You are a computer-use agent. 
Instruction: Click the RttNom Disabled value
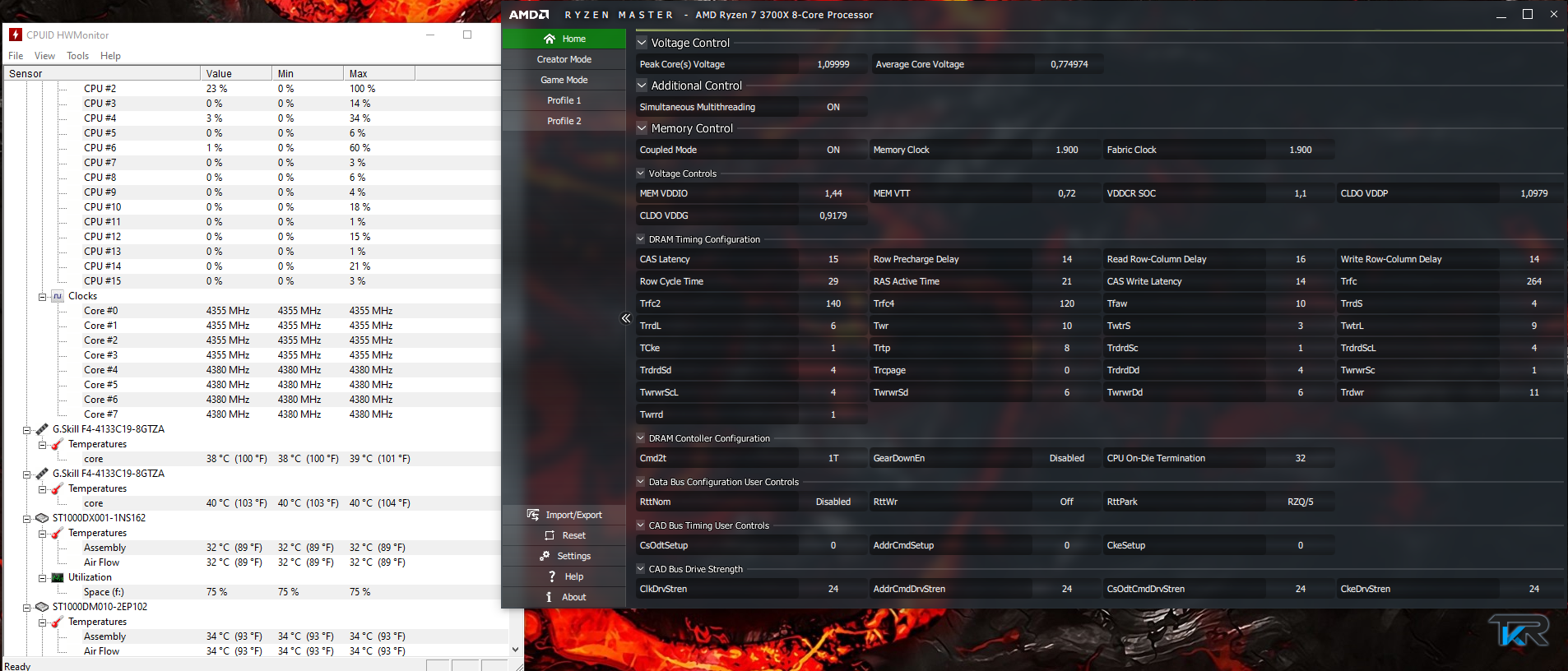point(833,502)
